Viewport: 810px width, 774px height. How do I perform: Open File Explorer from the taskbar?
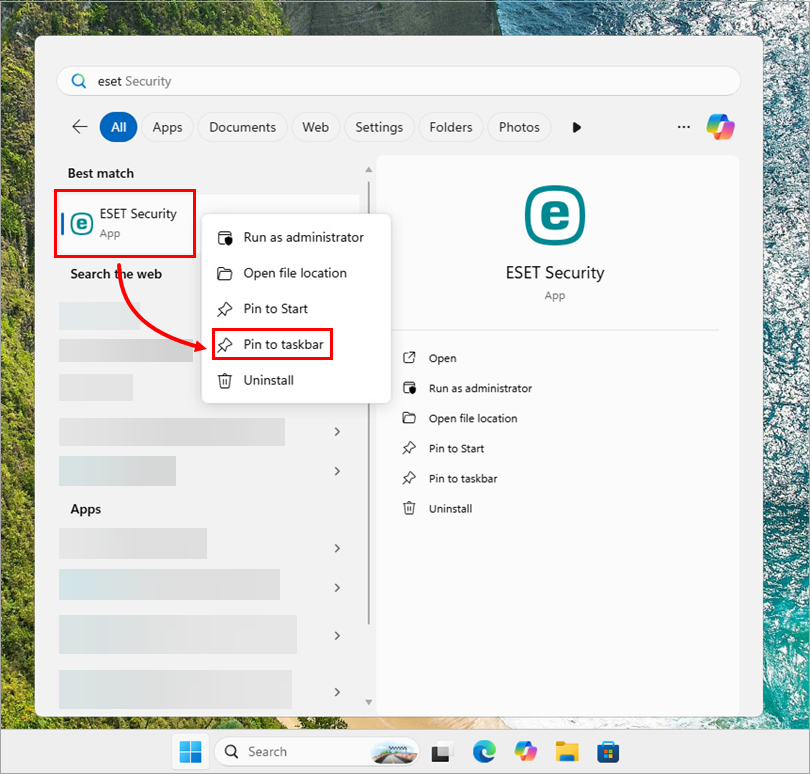[566, 751]
